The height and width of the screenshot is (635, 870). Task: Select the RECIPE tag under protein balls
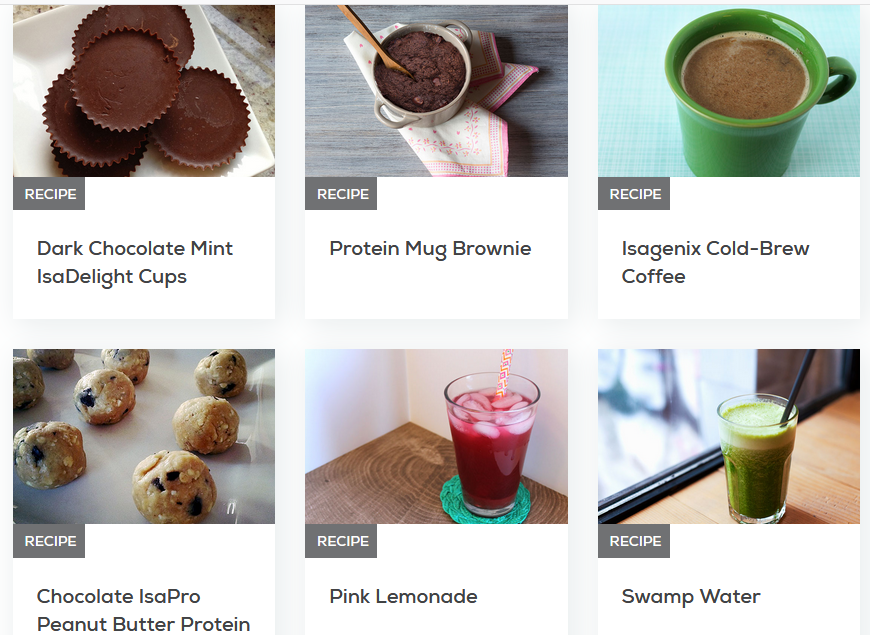click(x=49, y=541)
